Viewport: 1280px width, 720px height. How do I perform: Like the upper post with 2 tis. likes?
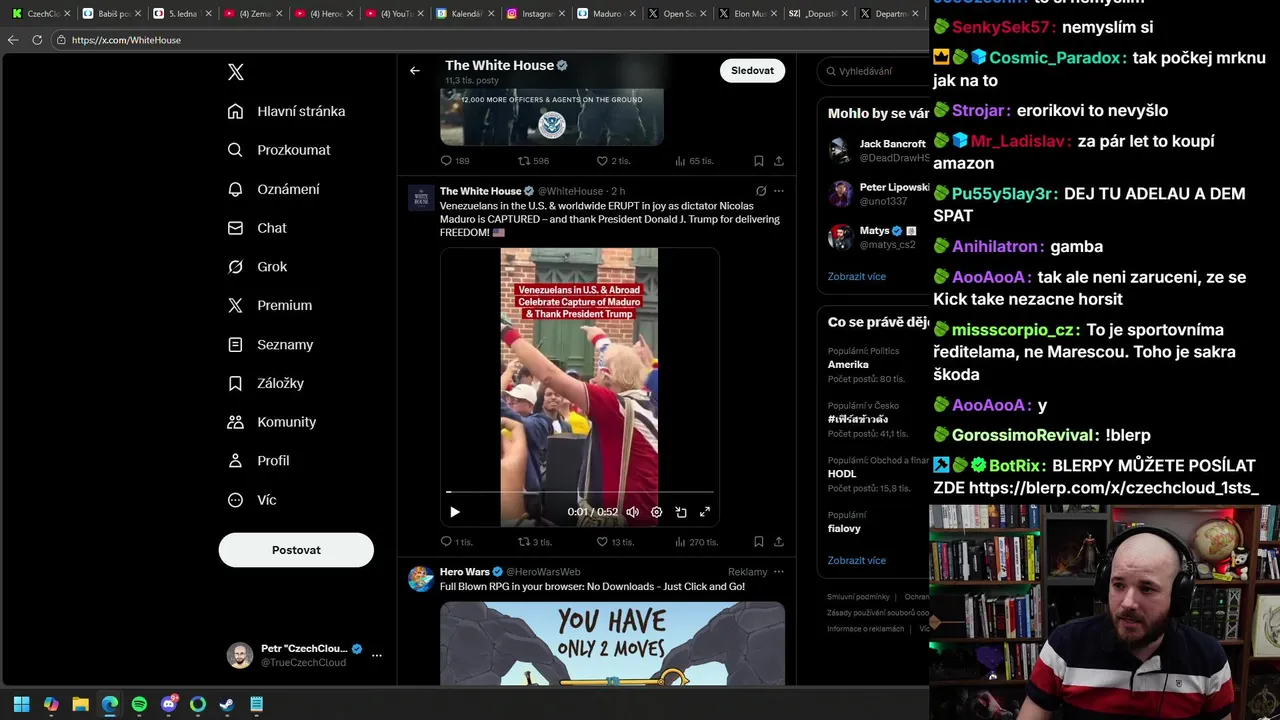pos(613,161)
